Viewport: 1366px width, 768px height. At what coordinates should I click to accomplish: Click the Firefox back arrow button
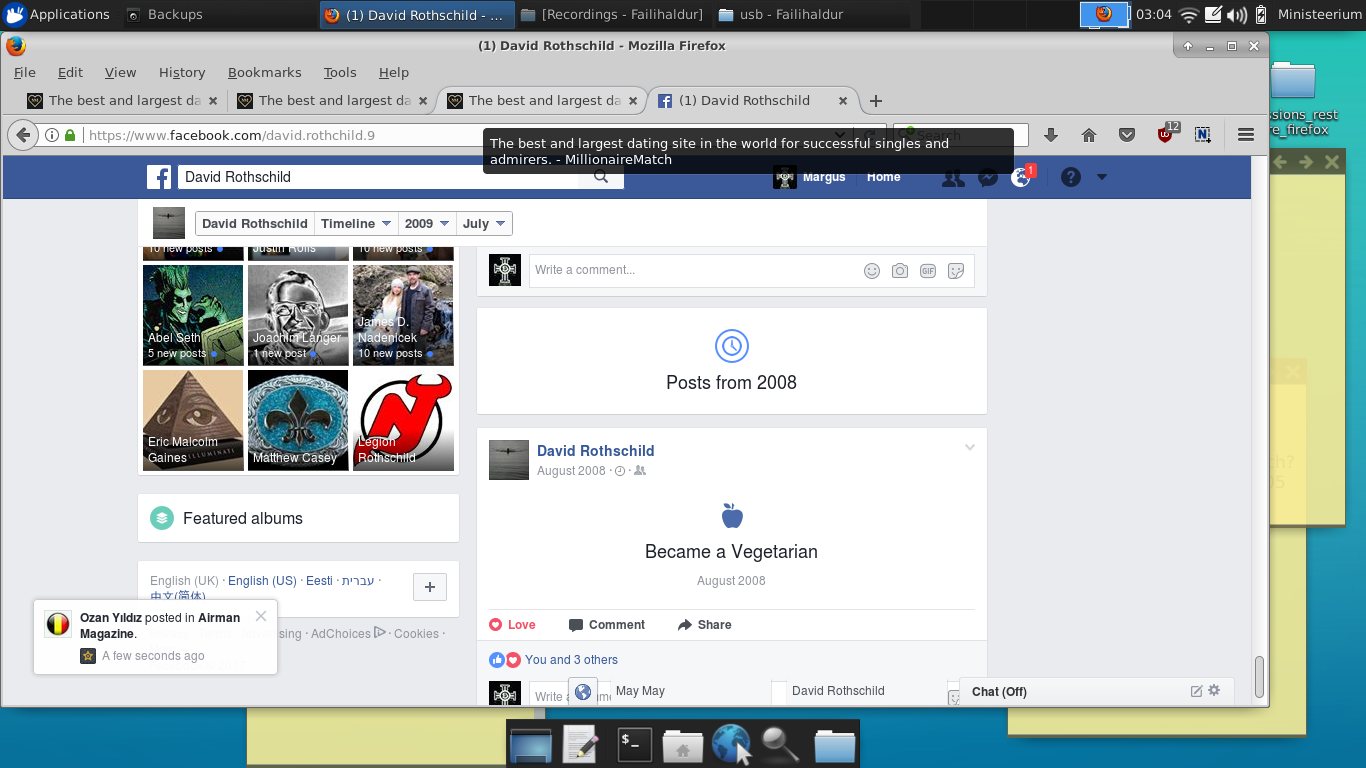[22, 135]
